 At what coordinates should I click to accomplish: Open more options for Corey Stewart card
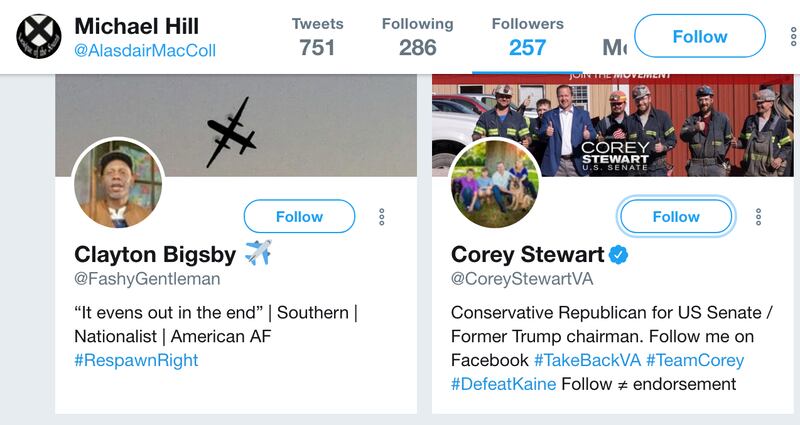(x=758, y=217)
